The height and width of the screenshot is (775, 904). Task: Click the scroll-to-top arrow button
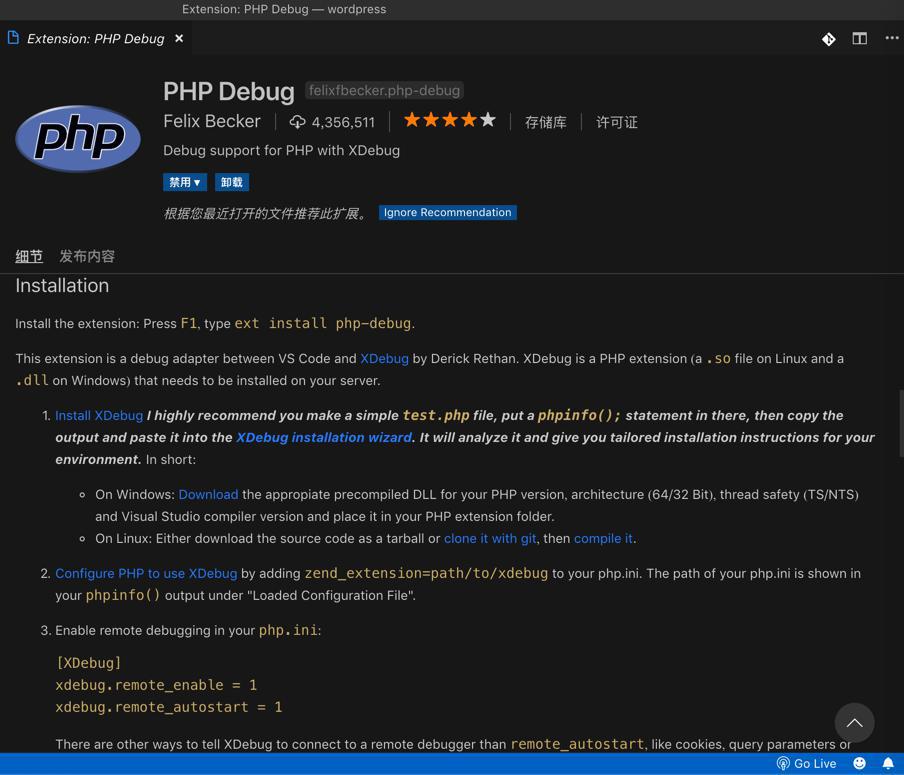(854, 723)
